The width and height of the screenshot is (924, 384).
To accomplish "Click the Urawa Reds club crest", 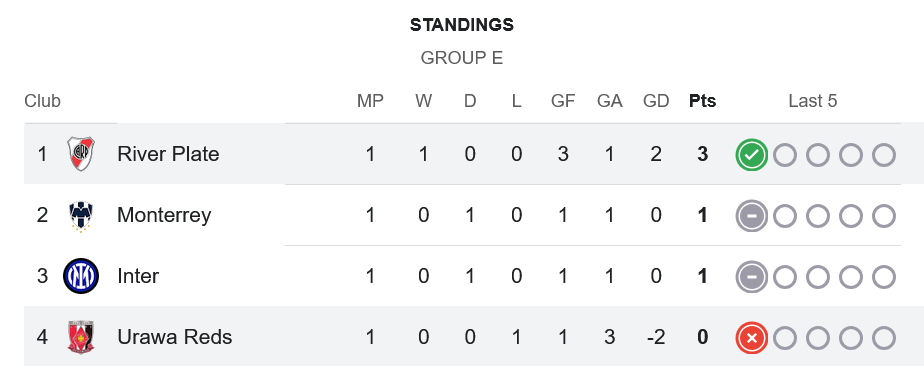I will pyautogui.click(x=81, y=337).
